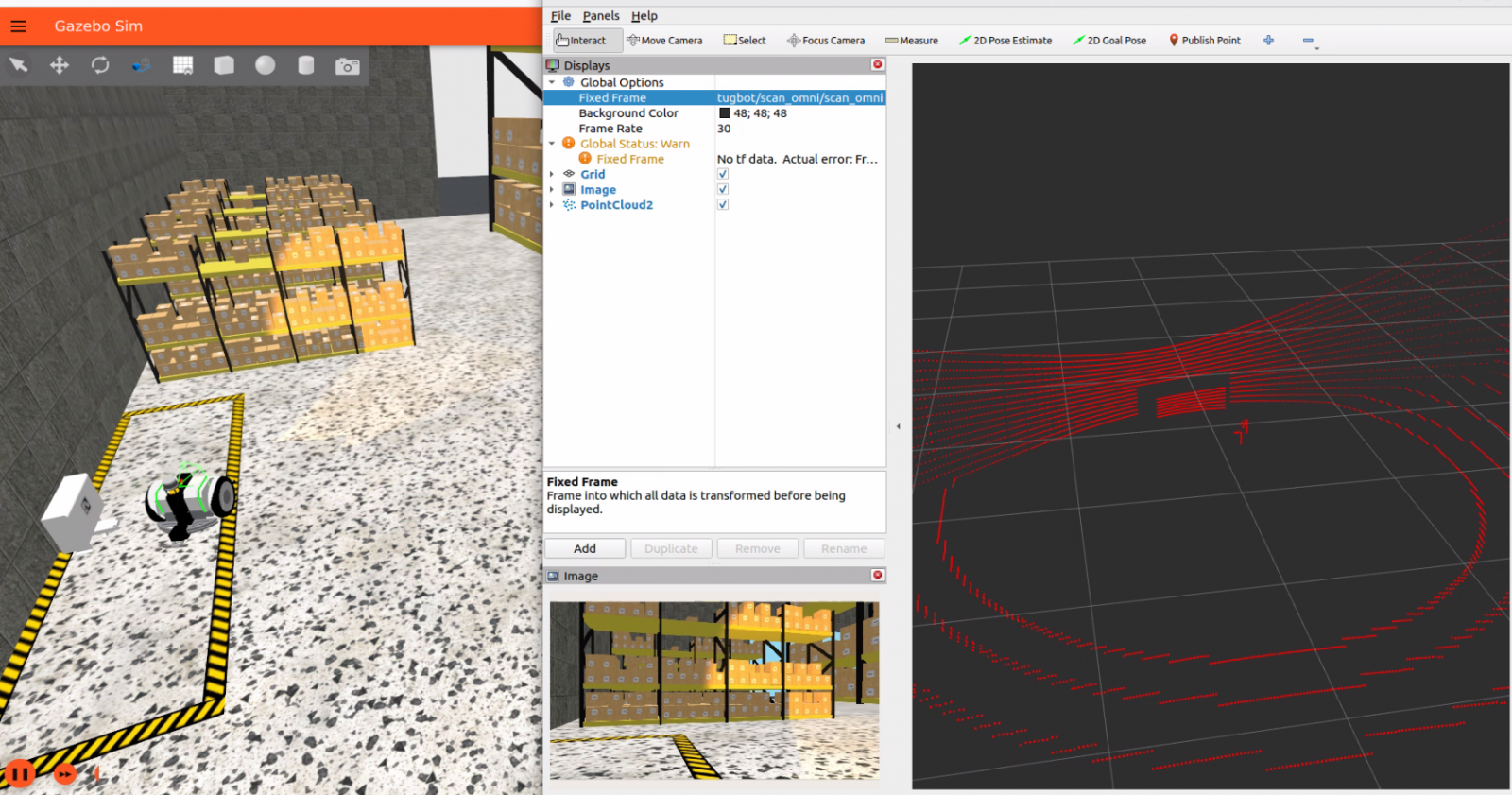Select the translate mode tool in Gazebo
The width and height of the screenshot is (1512, 795).
pyautogui.click(x=60, y=65)
